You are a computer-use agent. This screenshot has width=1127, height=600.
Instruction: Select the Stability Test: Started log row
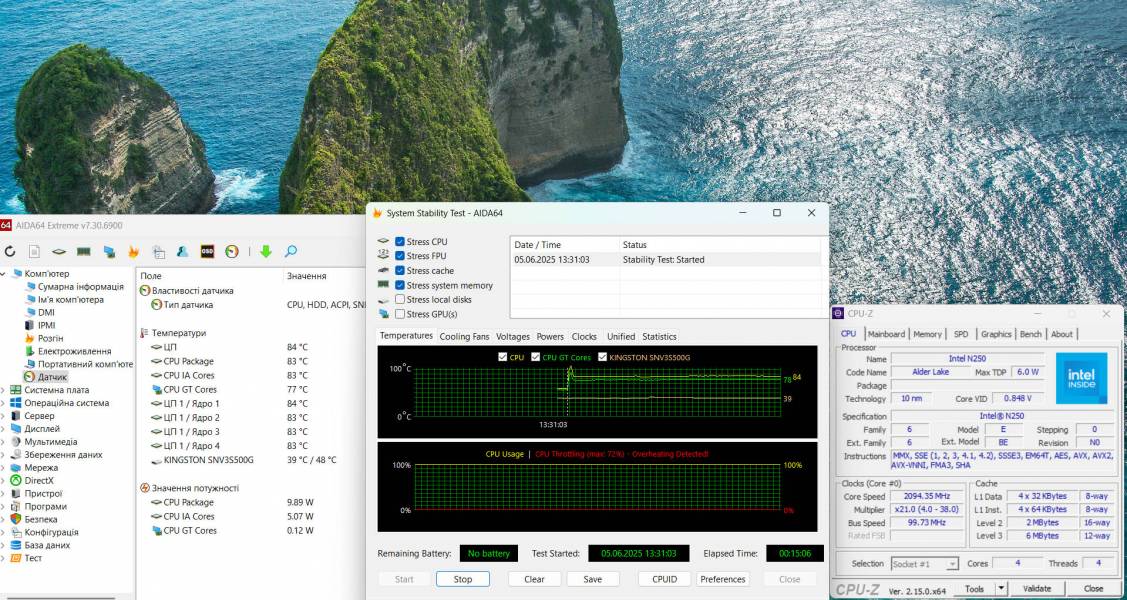[668, 259]
